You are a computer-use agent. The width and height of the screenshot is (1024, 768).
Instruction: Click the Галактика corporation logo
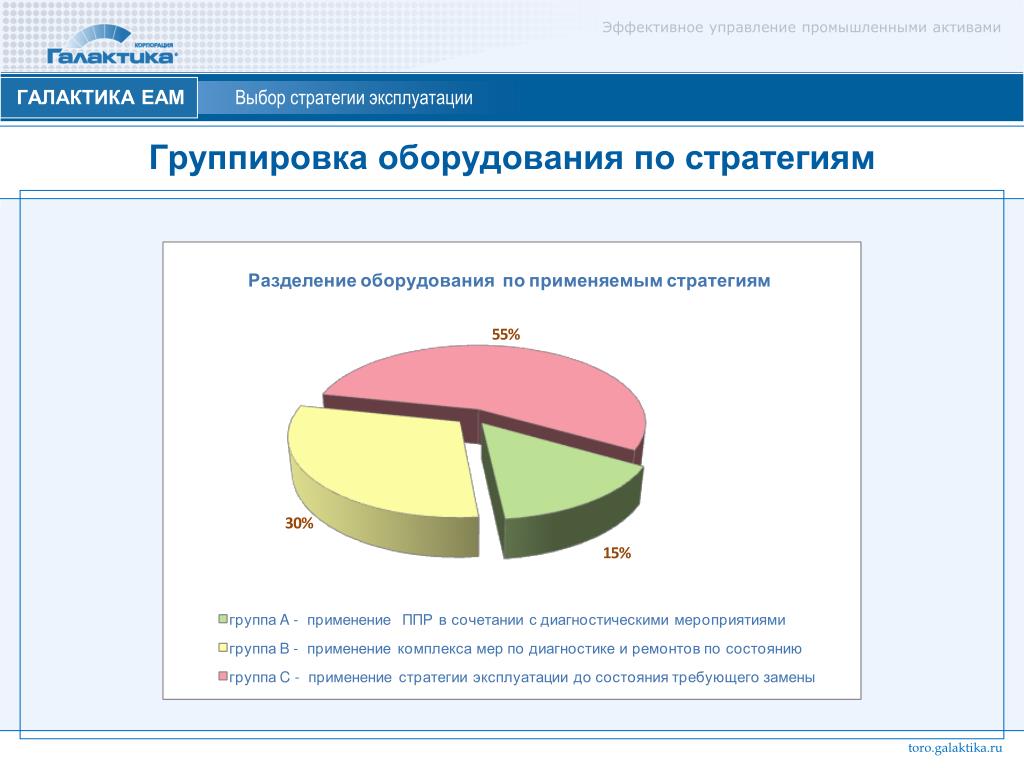point(112,46)
